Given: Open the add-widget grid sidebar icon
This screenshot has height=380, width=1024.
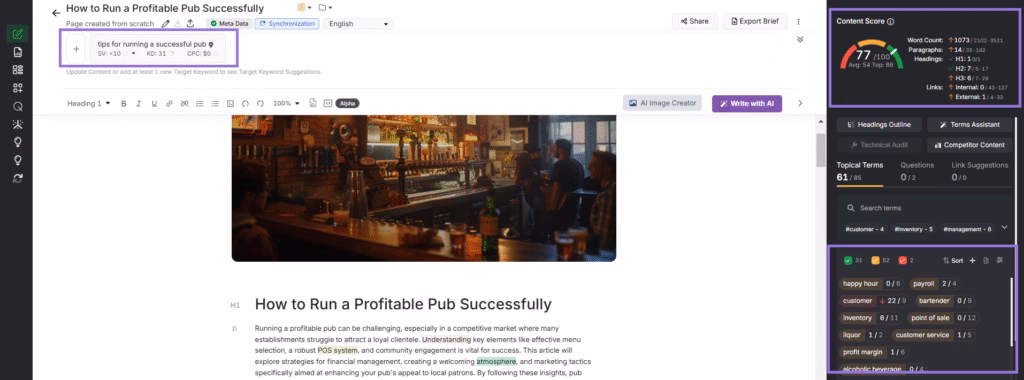Looking at the screenshot, I should pyautogui.click(x=18, y=87).
